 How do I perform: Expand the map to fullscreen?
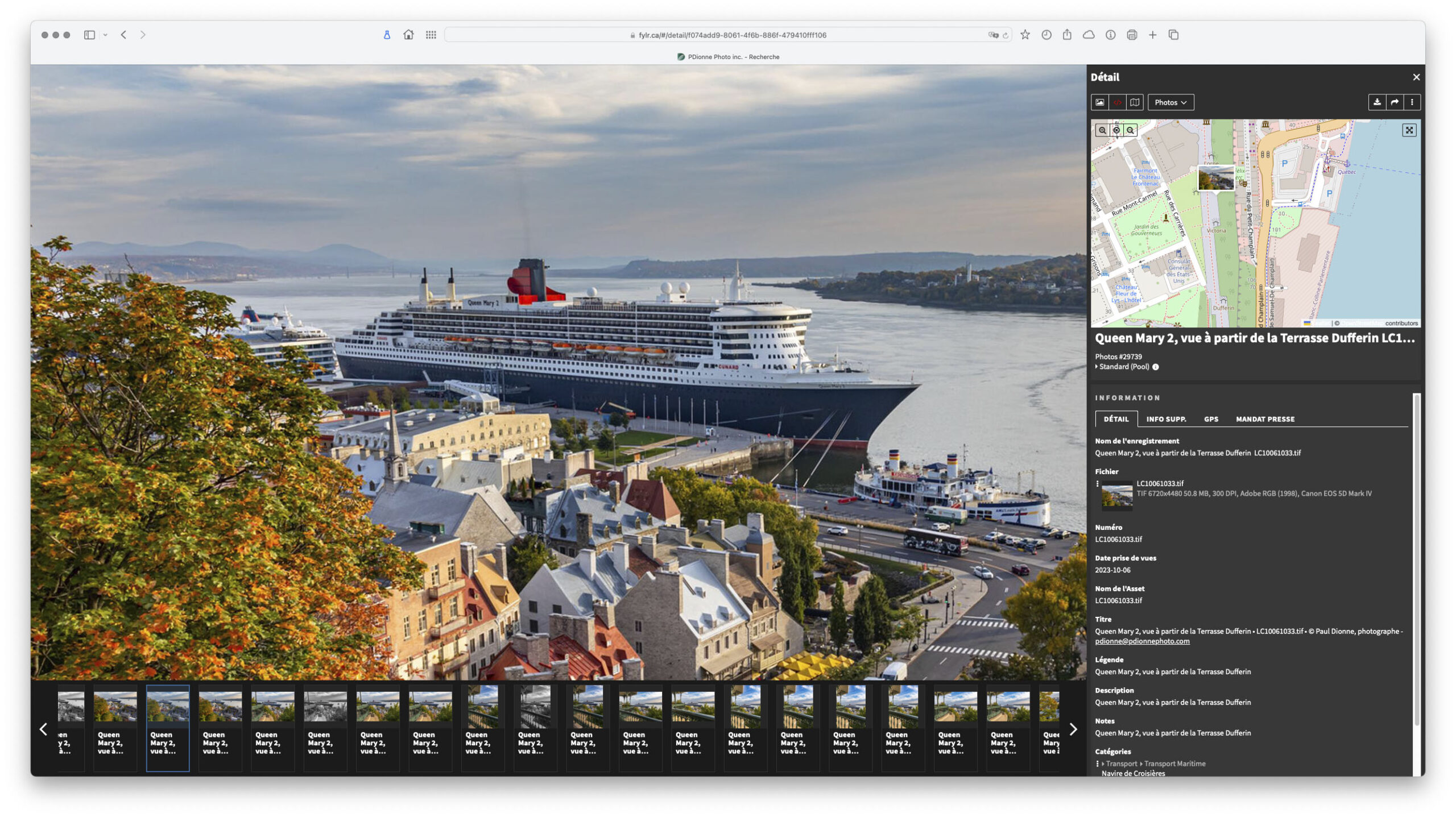tap(1409, 130)
